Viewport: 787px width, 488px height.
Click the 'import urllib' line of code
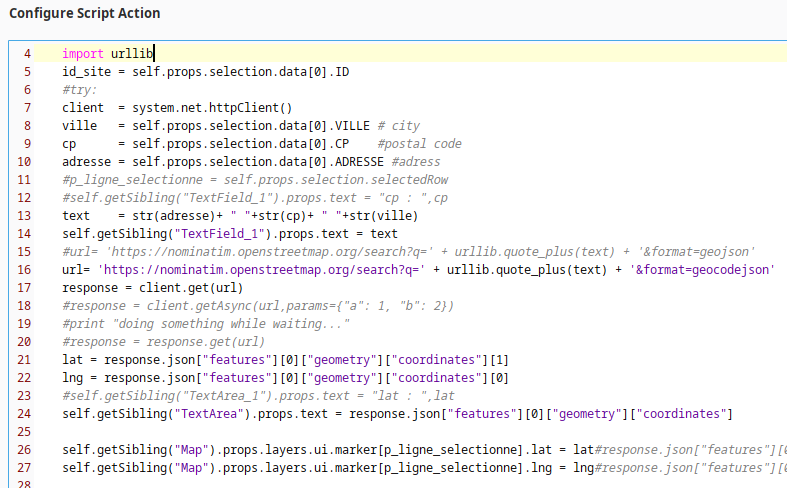[108, 53]
